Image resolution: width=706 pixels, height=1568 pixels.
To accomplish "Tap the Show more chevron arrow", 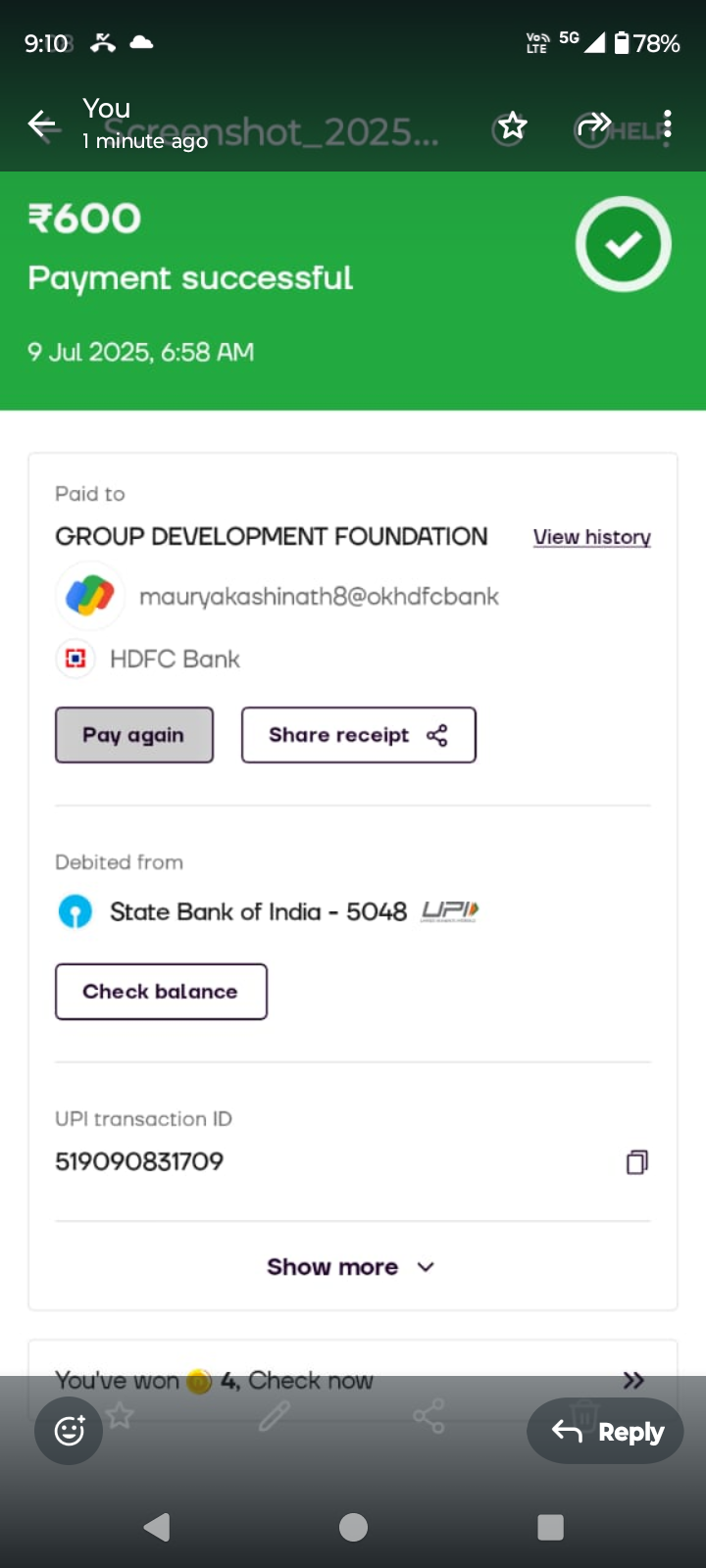I will pyautogui.click(x=426, y=1267).
